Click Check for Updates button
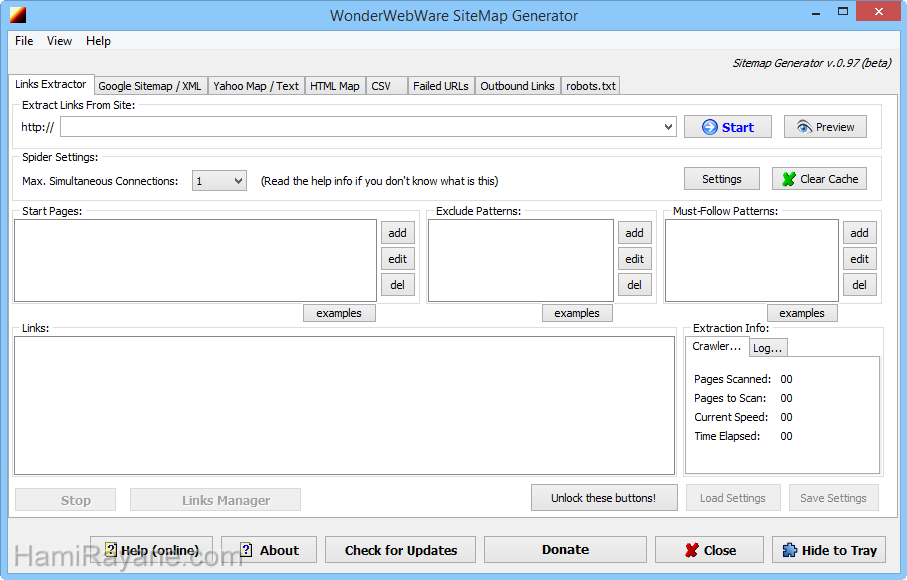Viewport: 907px width, 580px height. [400, 550]
